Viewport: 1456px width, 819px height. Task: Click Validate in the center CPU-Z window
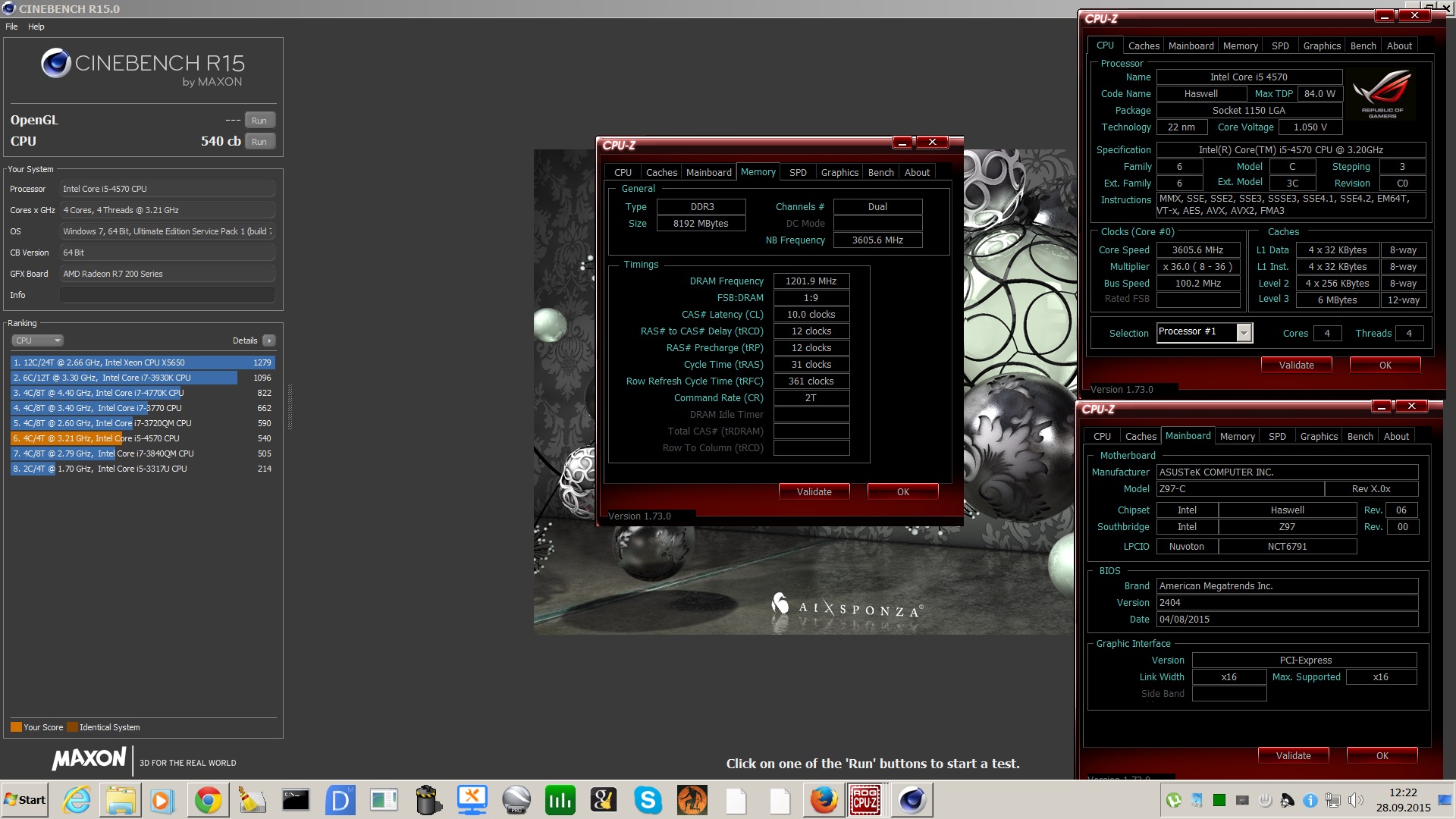[x=814, y=492]
